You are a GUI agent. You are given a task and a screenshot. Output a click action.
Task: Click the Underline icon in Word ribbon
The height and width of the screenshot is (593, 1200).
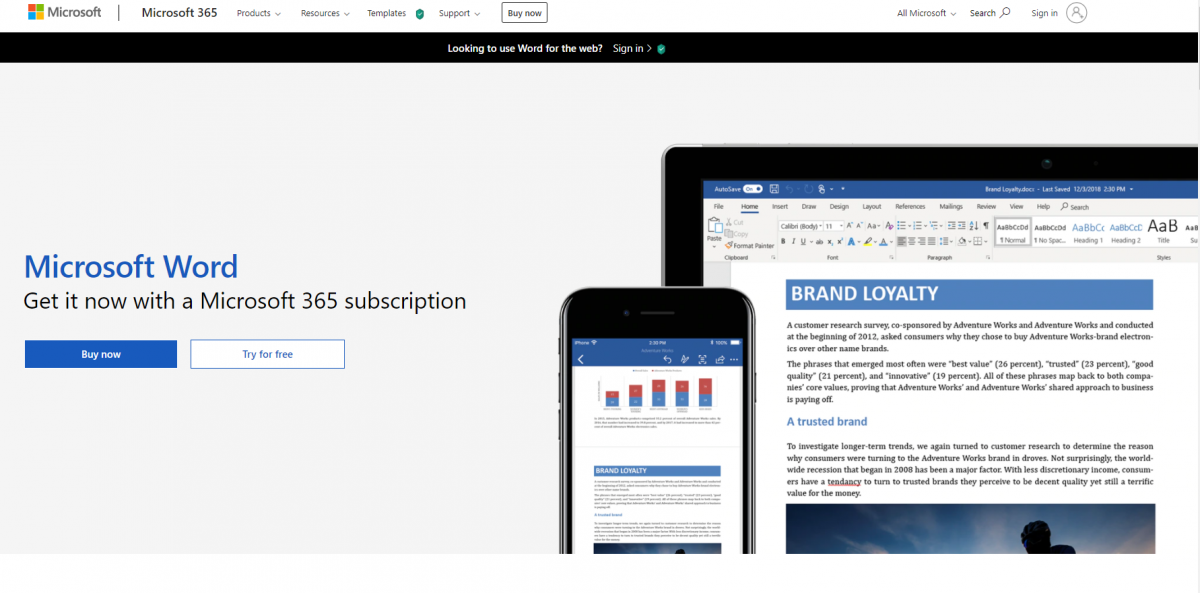coord(803,241)
